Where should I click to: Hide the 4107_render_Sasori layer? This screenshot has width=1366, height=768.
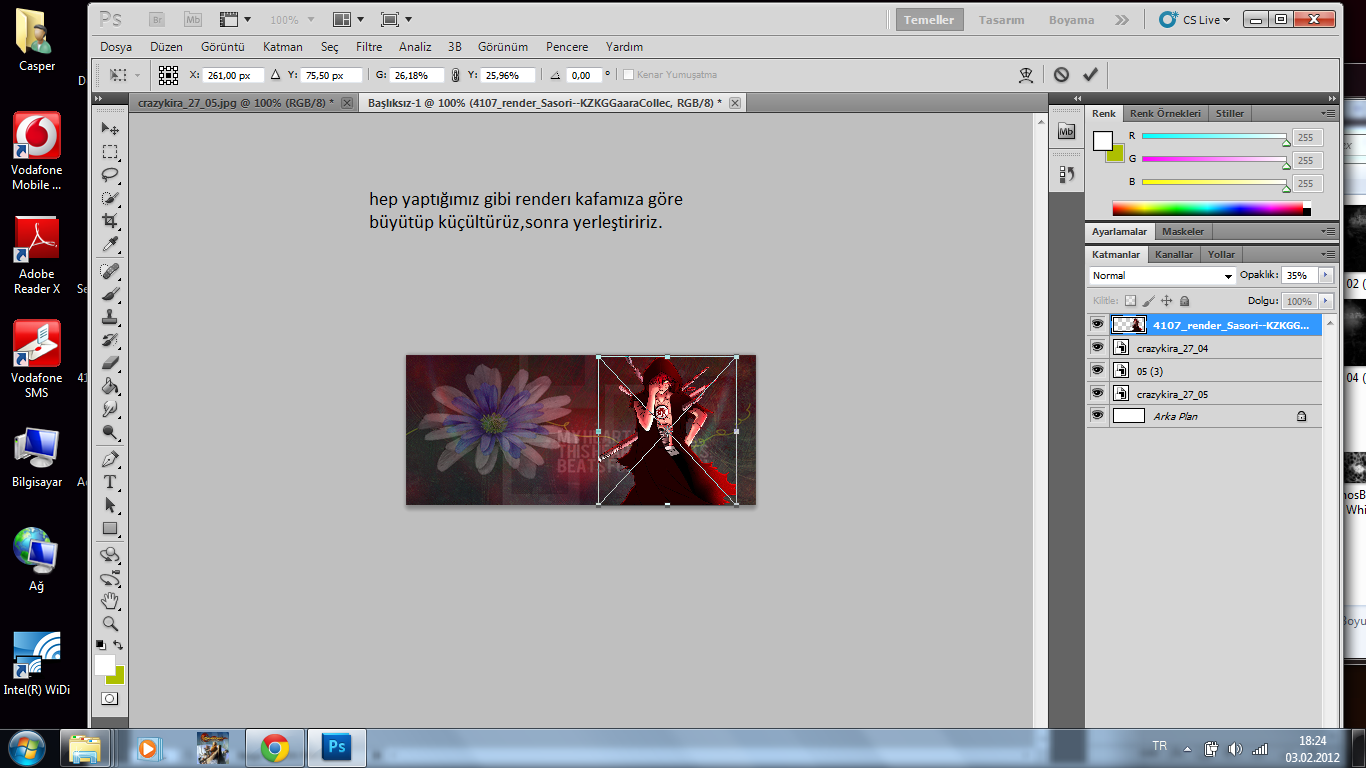coord(1097,325)
